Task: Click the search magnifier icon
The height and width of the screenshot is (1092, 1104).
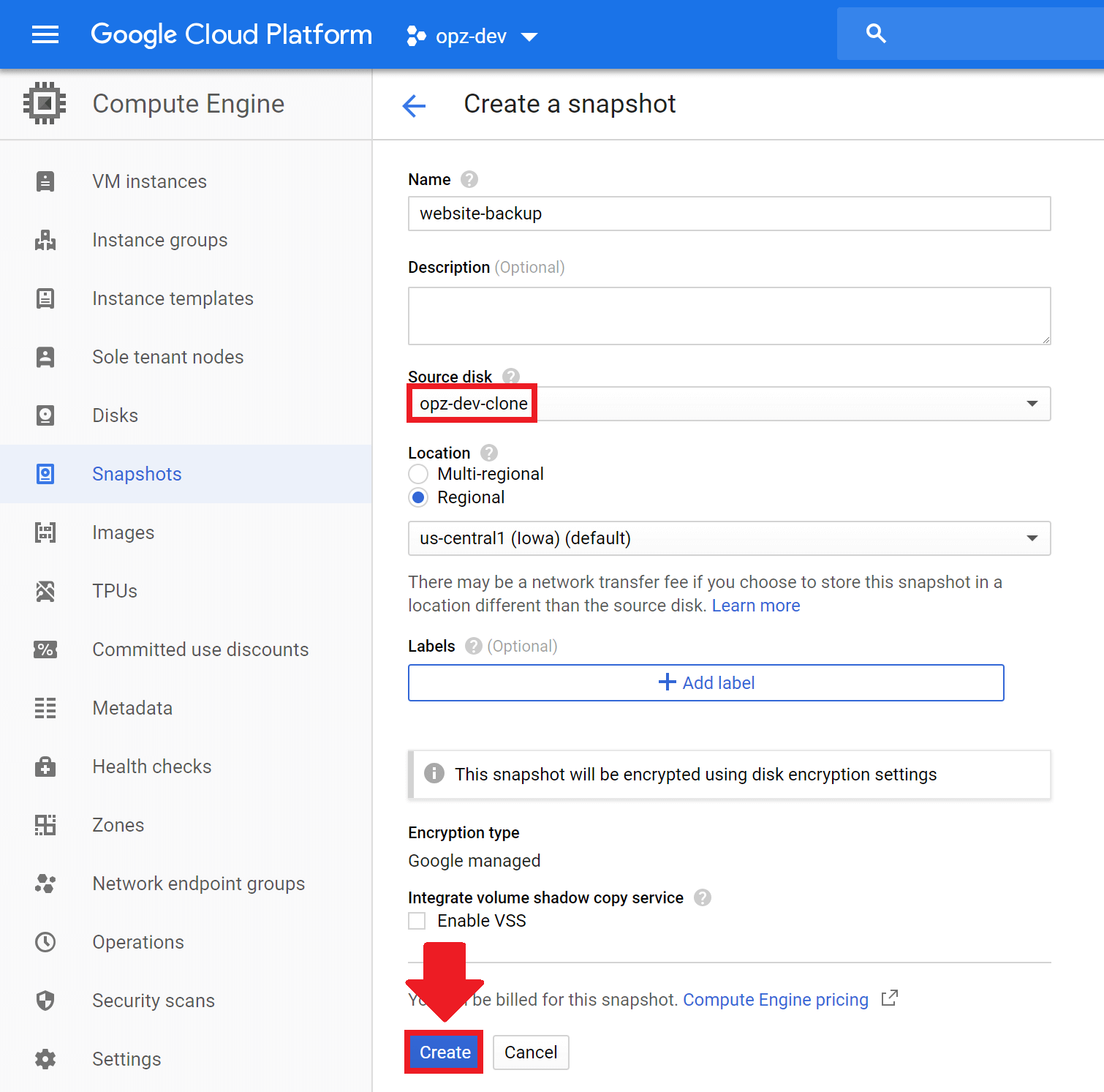Action: 876,34
